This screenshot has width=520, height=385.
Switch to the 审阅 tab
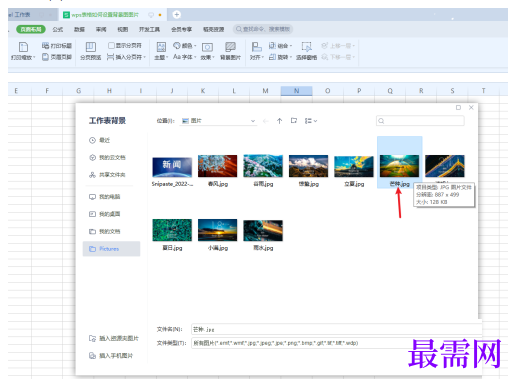pos(101,29)
